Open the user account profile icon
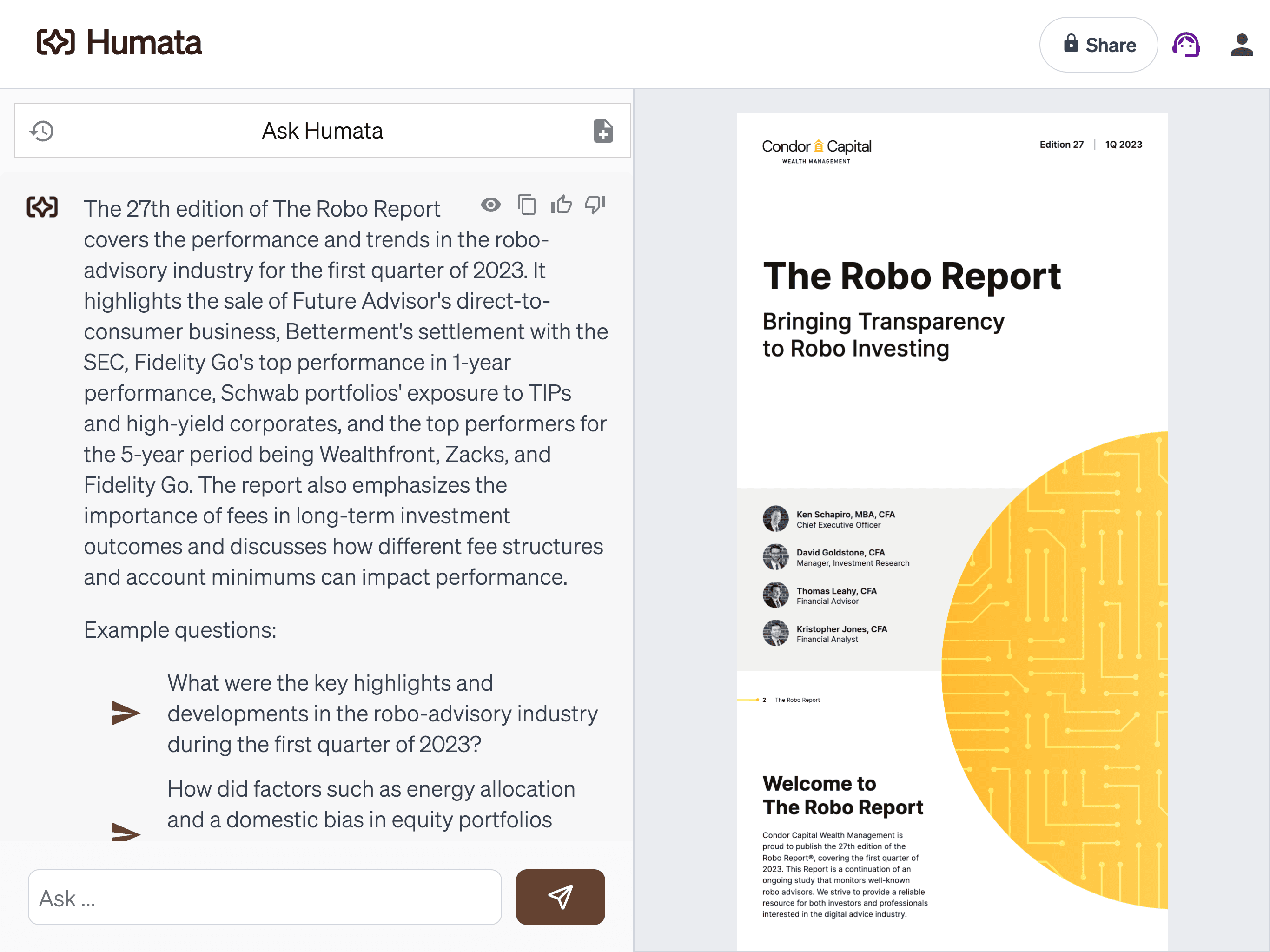 point(1241,45)
